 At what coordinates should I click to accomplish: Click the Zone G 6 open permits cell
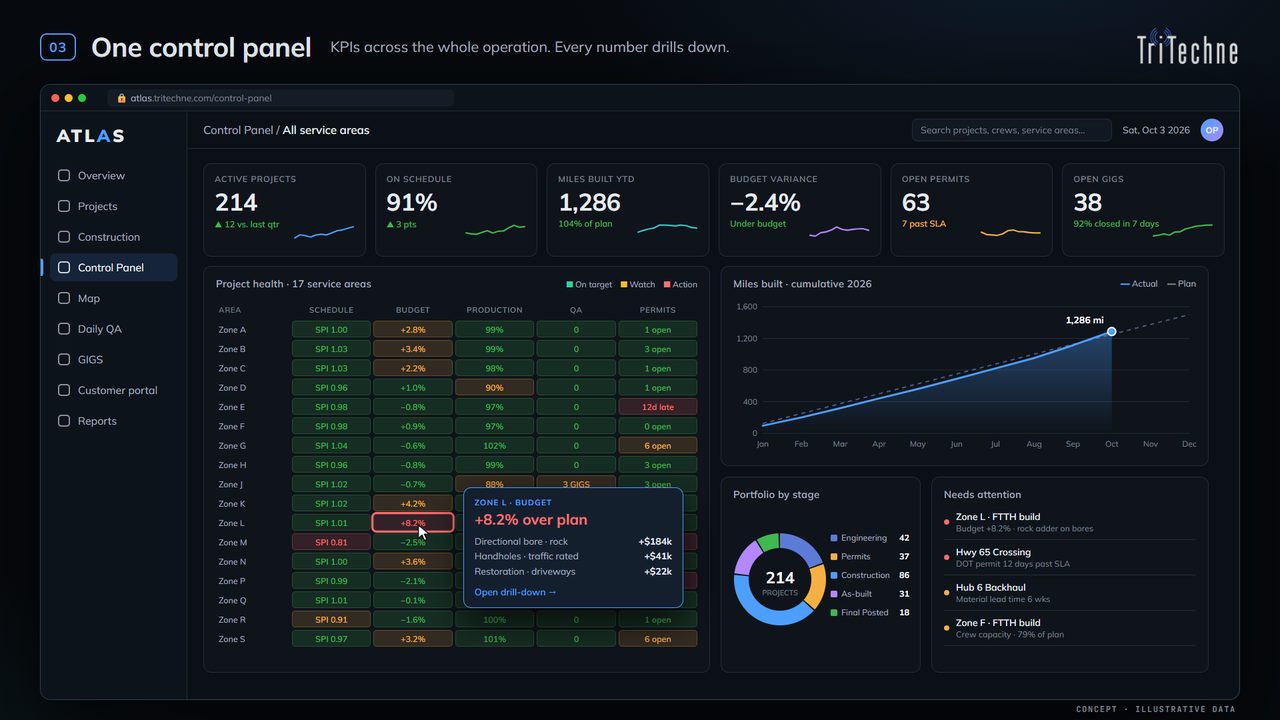click(x=657, y=446)
